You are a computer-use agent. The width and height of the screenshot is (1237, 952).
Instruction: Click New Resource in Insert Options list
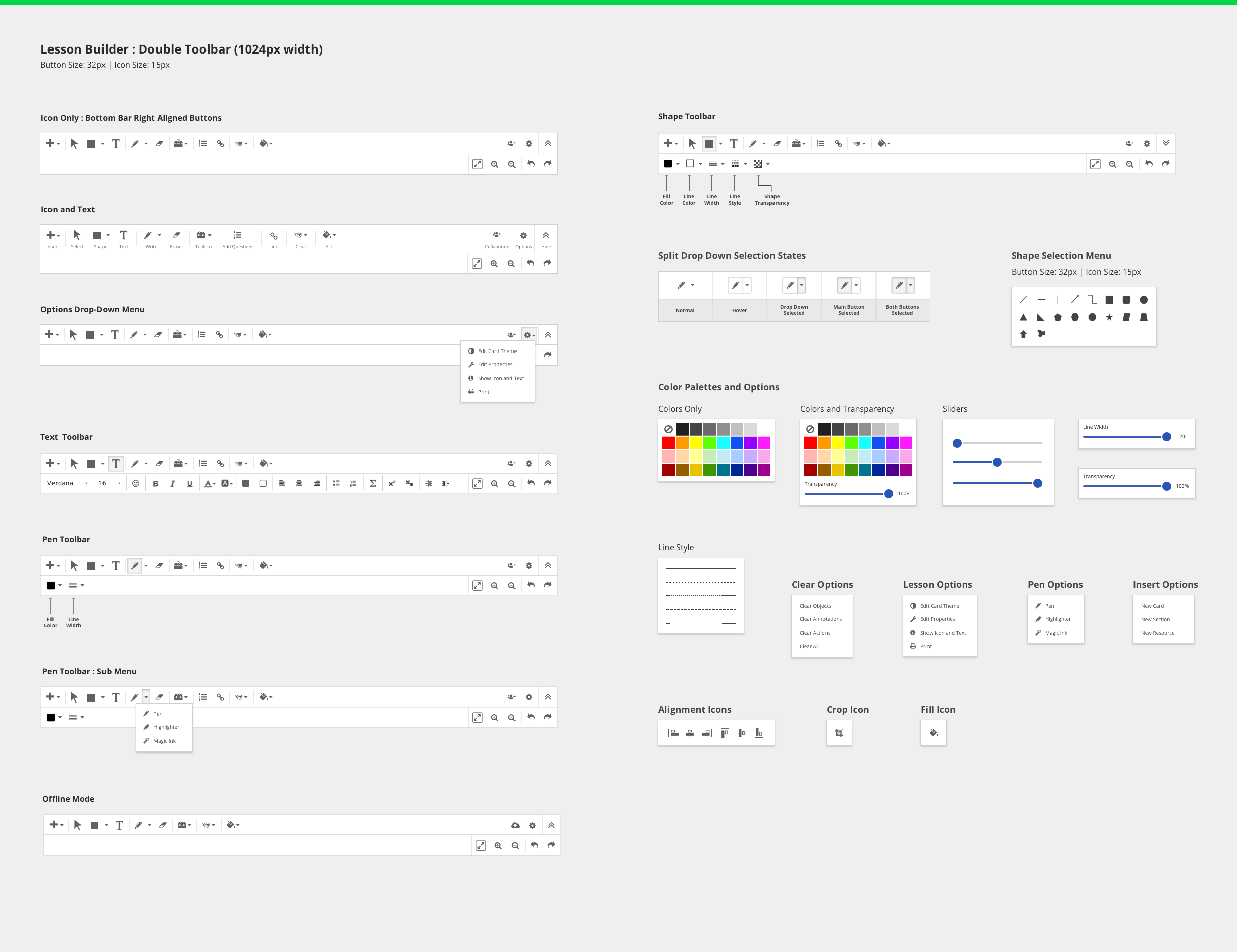click(1157, 633)
